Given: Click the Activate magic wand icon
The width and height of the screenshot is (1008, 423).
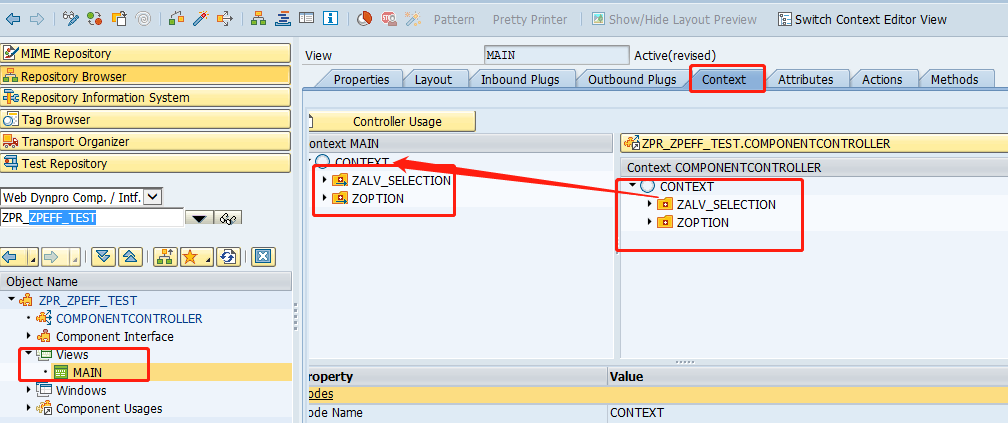Looking at the screenshot, I should (x=201, y=19).
